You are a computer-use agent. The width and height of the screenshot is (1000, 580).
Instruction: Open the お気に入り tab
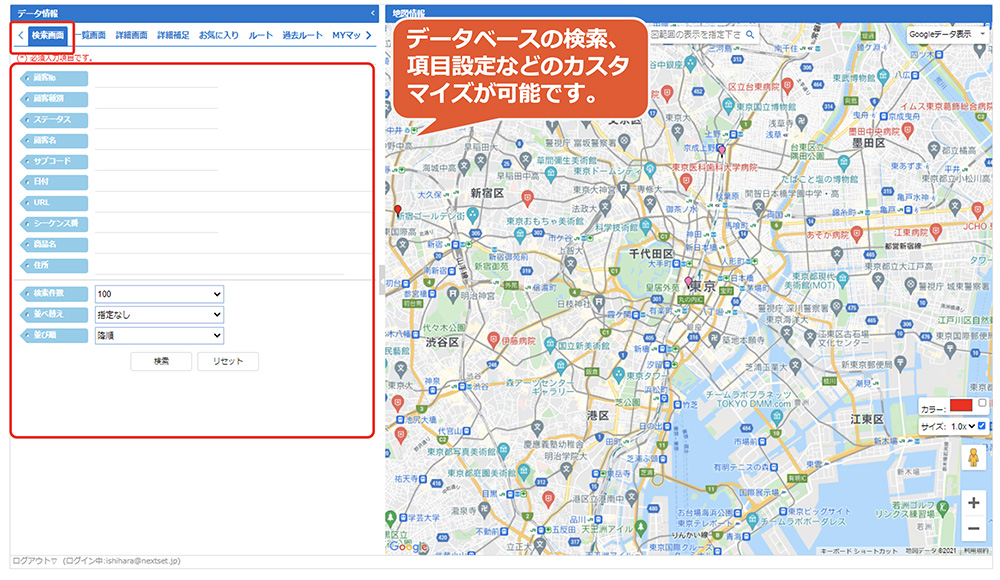[219, 36]
